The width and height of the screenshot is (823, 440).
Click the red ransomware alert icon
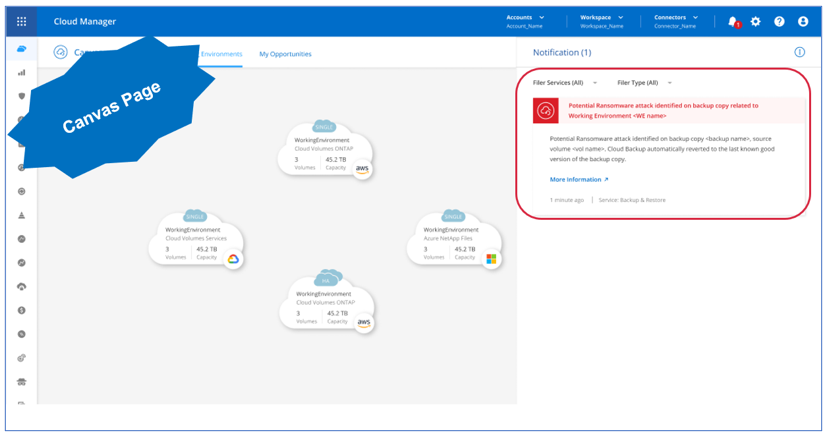click(546, 111)
